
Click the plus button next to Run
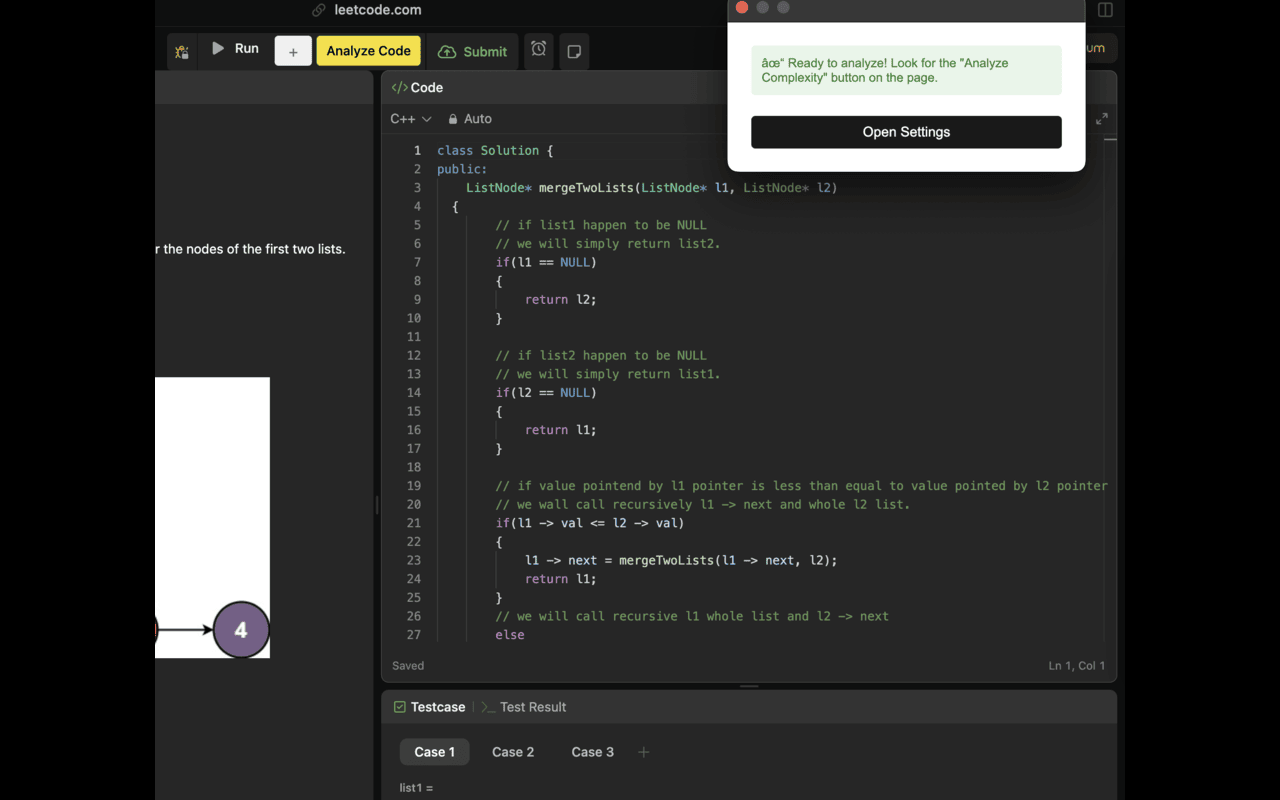(x=292, y=50)
